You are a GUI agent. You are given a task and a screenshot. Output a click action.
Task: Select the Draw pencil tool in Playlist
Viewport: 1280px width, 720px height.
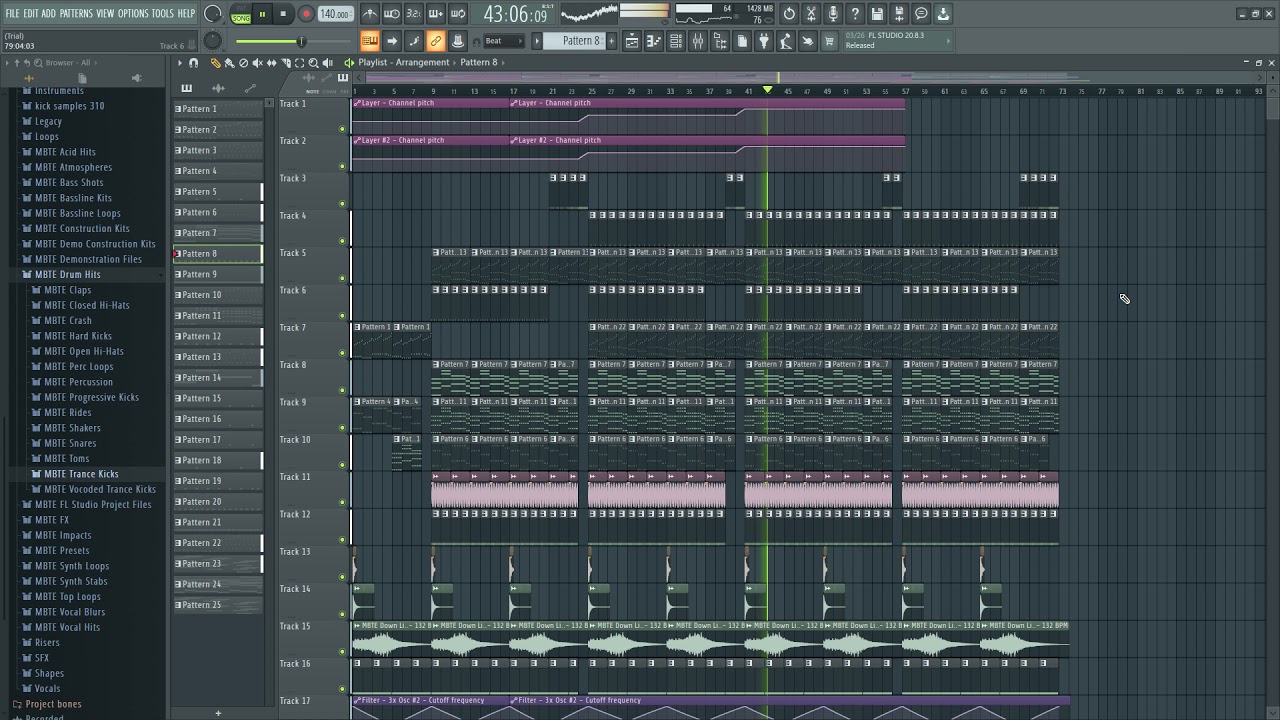215,63
